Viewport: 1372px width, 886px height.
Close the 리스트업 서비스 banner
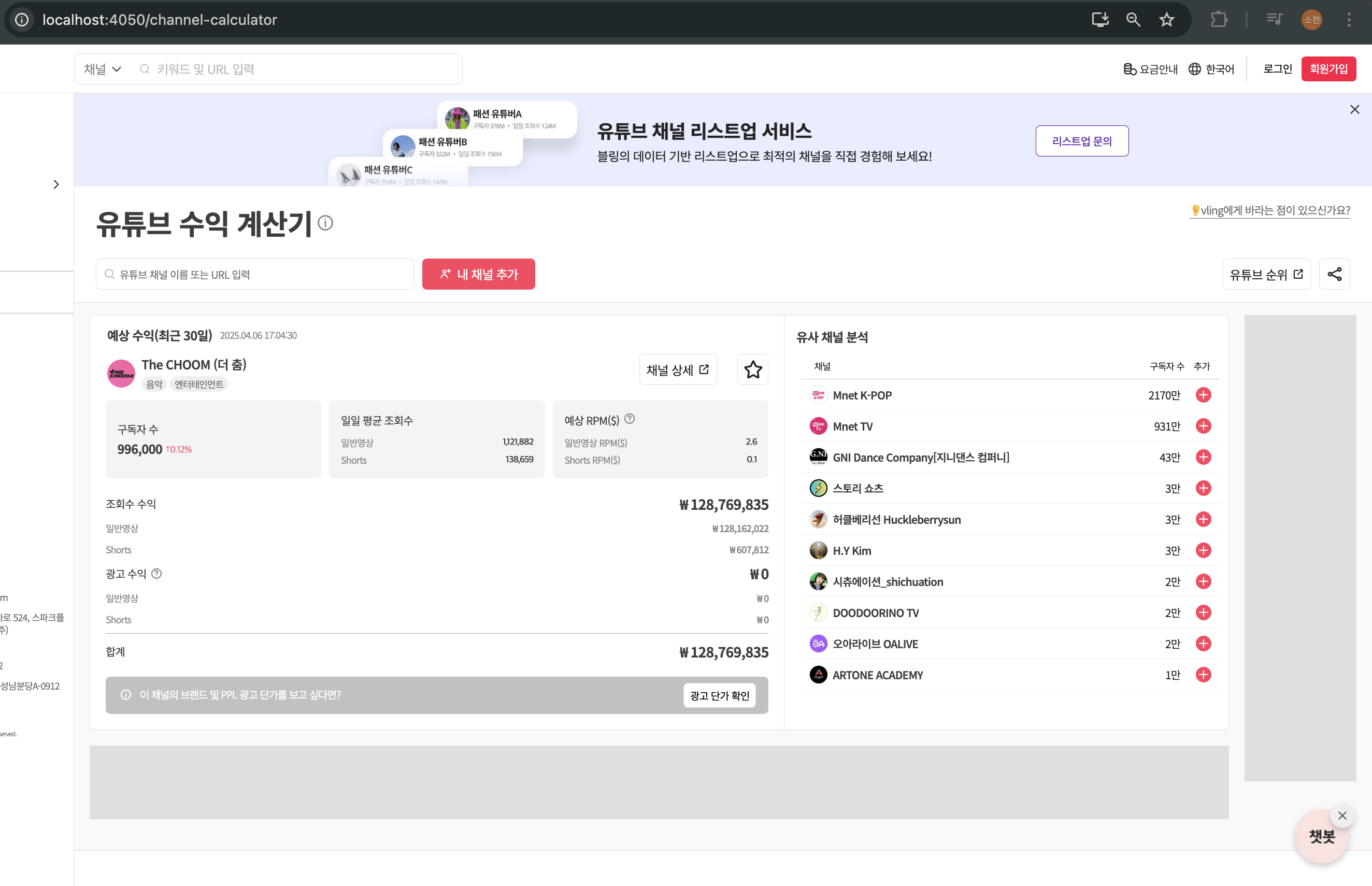[1354, 109]
